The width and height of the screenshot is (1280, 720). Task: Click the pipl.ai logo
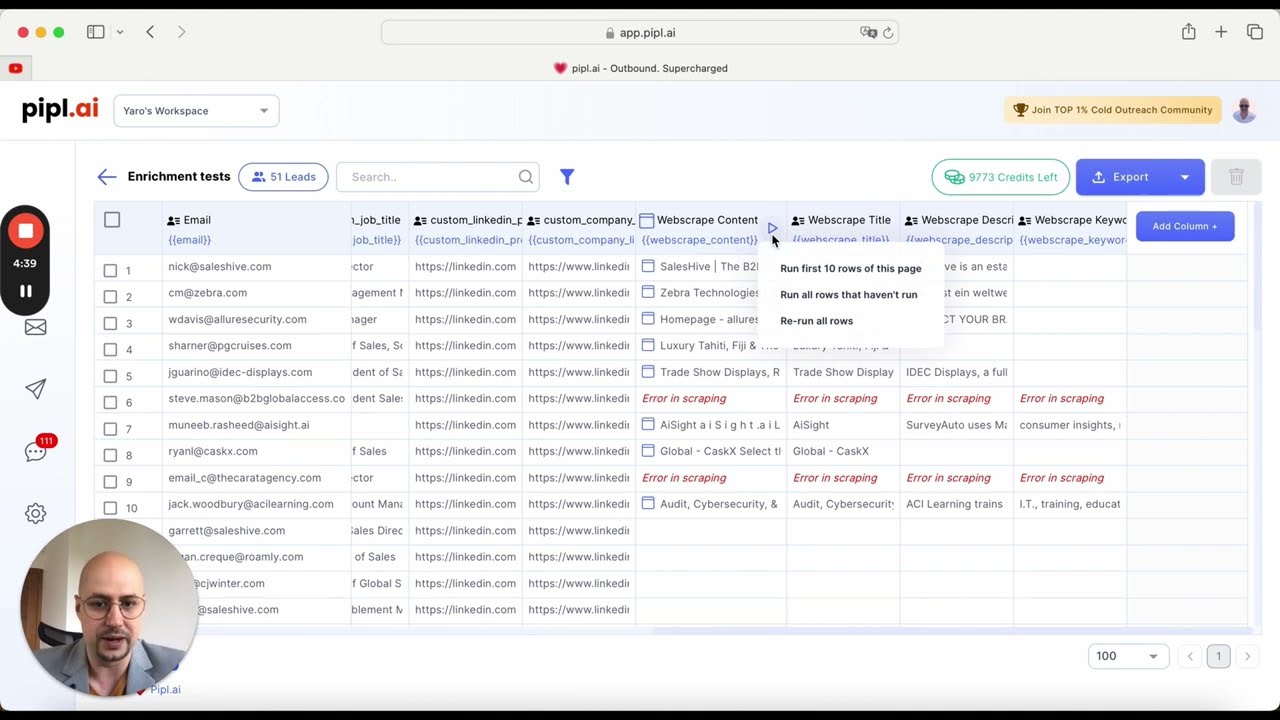coord(60,110)
